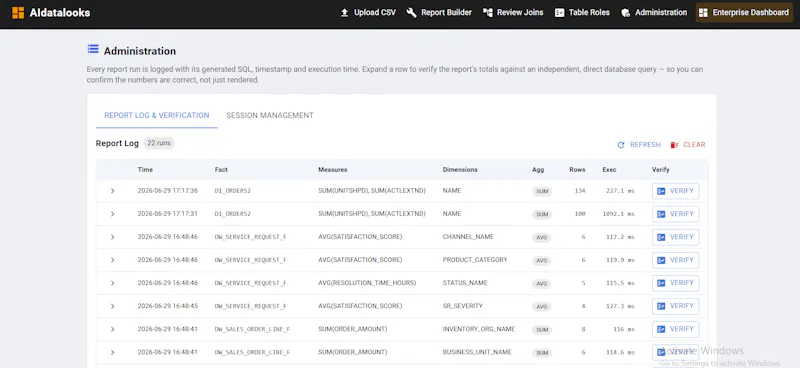This screenshot has width=800, height=368.
Task: Go to Review Joins
Action: (x=513, y=13)
